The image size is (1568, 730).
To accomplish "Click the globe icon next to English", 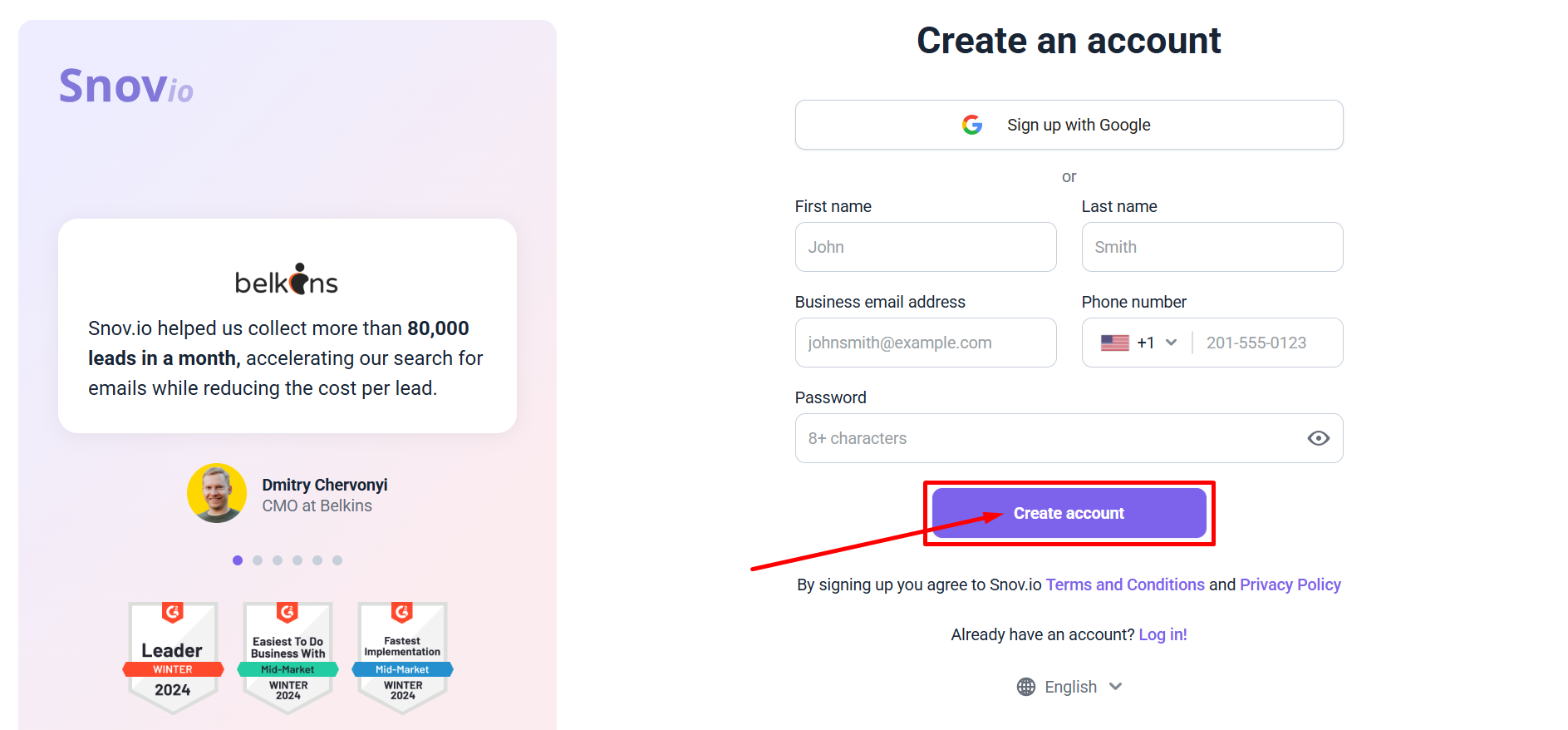I will point(1025,686).
